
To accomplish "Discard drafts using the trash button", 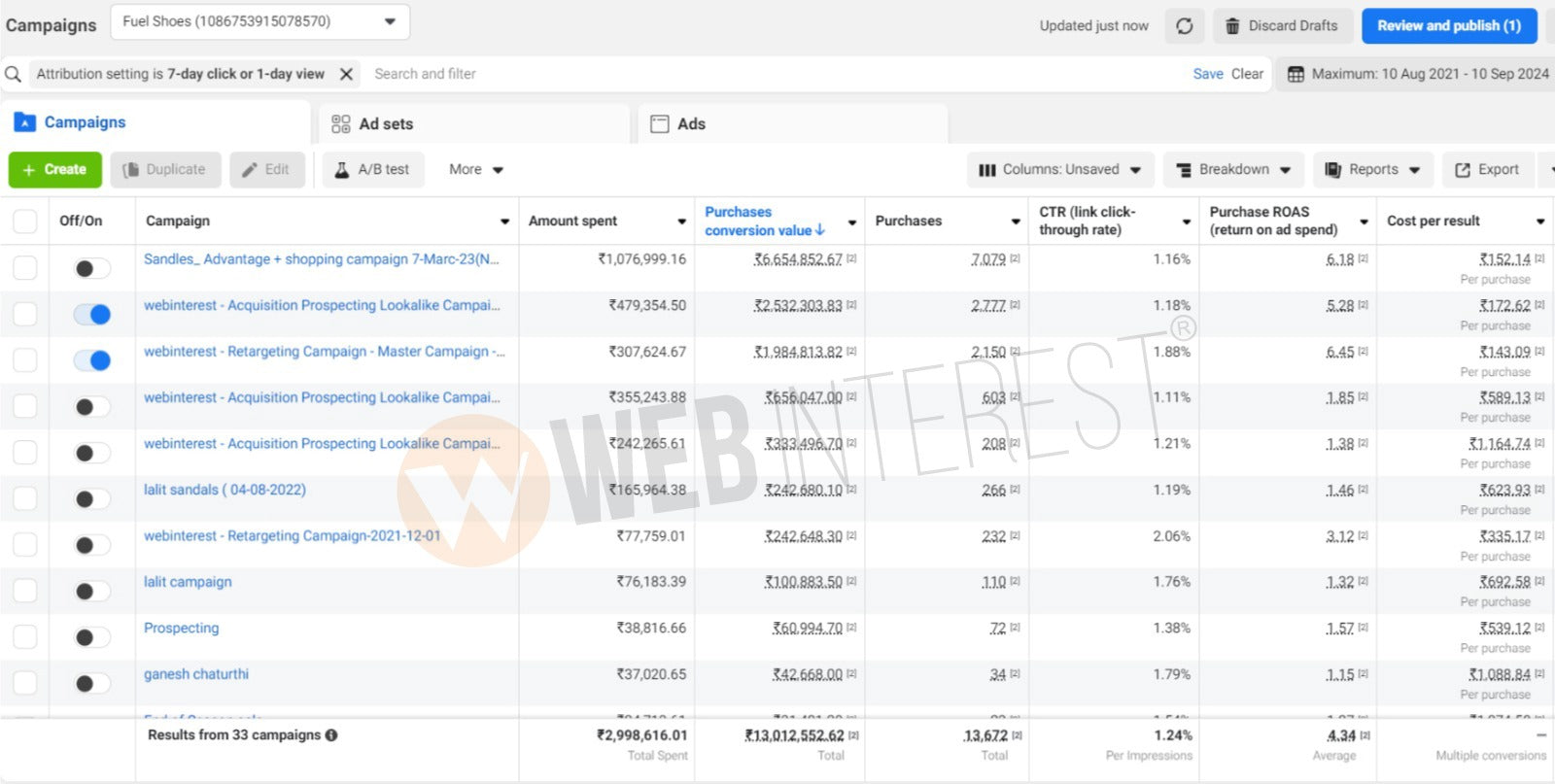I will coord(1281,26).
